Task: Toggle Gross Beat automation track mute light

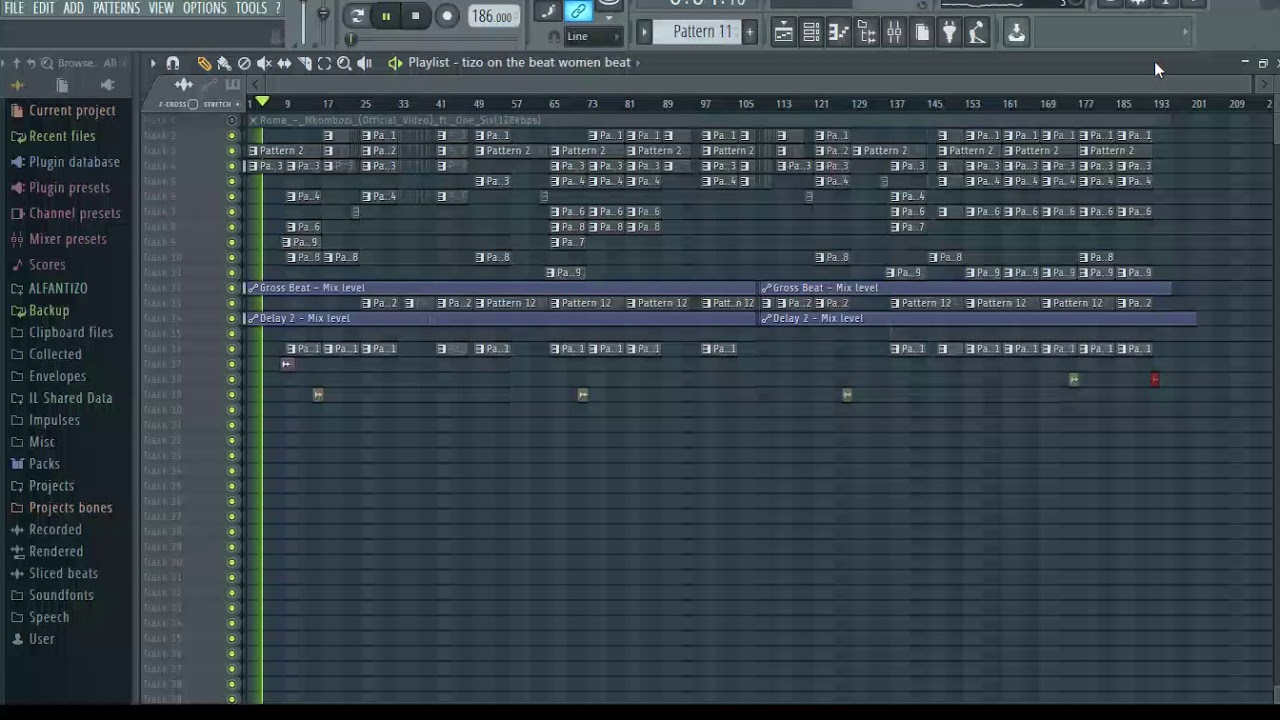Action: (233, 288)
